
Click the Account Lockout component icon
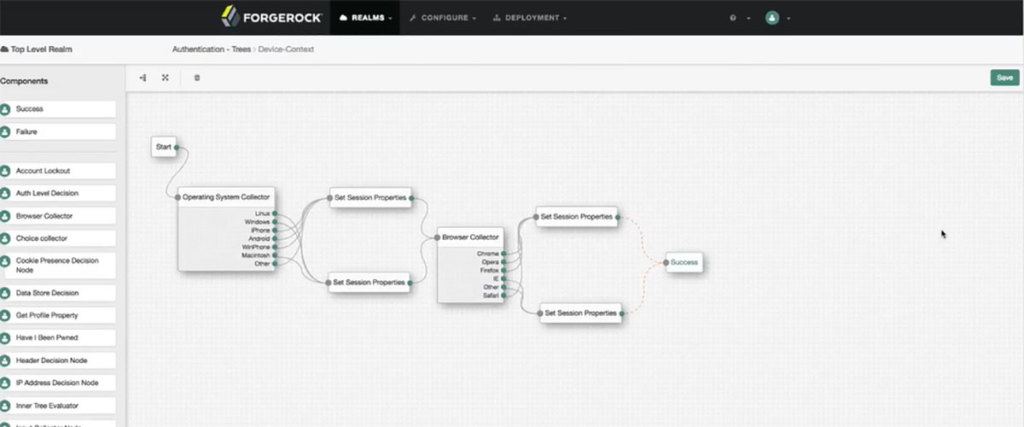click(x=5, y=171)
